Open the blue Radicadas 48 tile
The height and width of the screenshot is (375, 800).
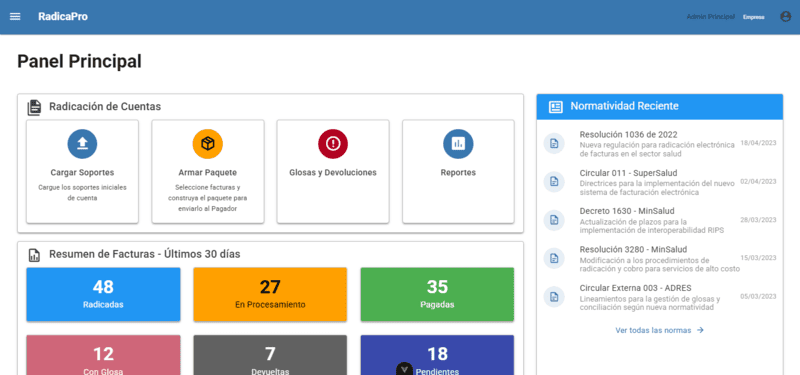pyautogui.click(x=103, y=294)
